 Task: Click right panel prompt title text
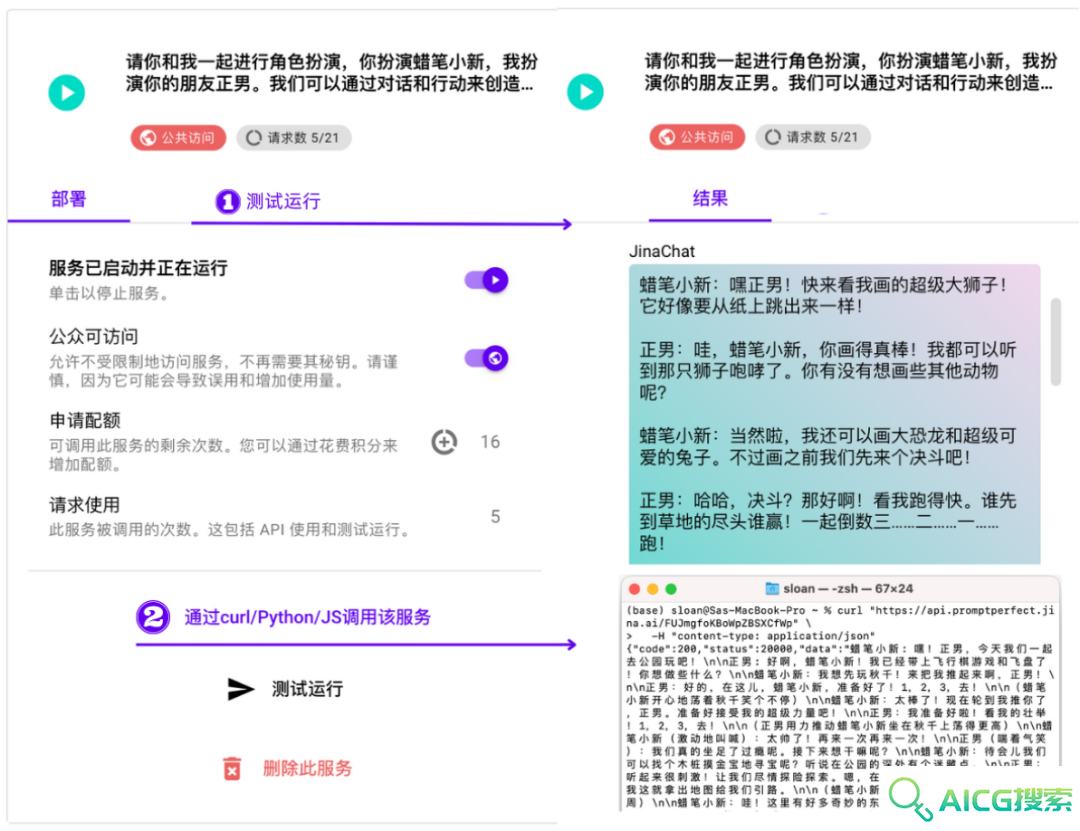pyautogui.click(x=851, y=72)
